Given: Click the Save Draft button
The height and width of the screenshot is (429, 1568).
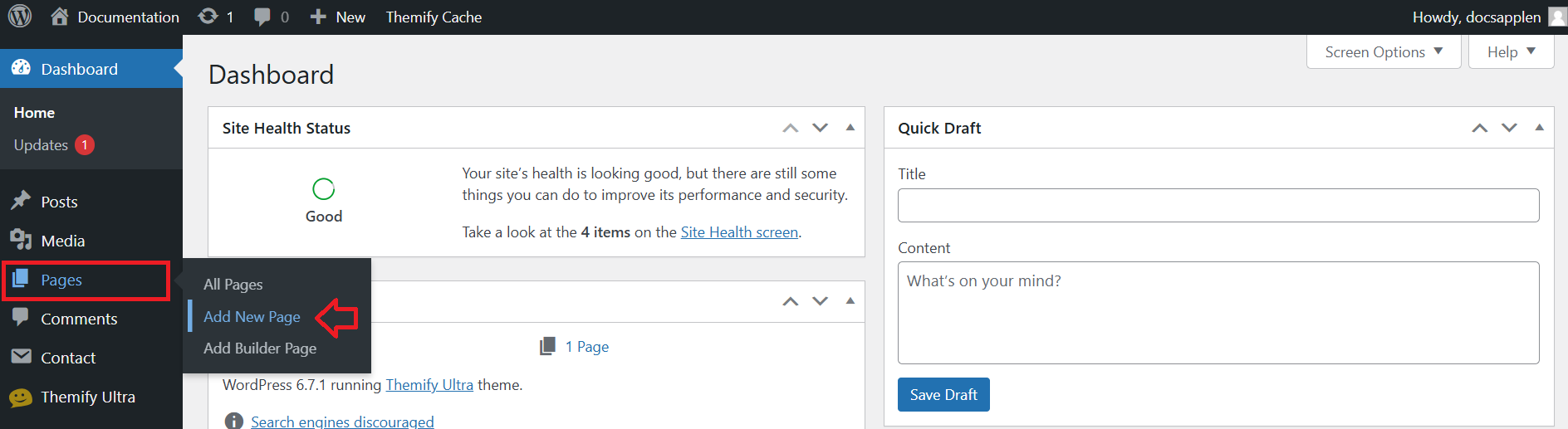Looking at the screenshot, I should 943,395.
